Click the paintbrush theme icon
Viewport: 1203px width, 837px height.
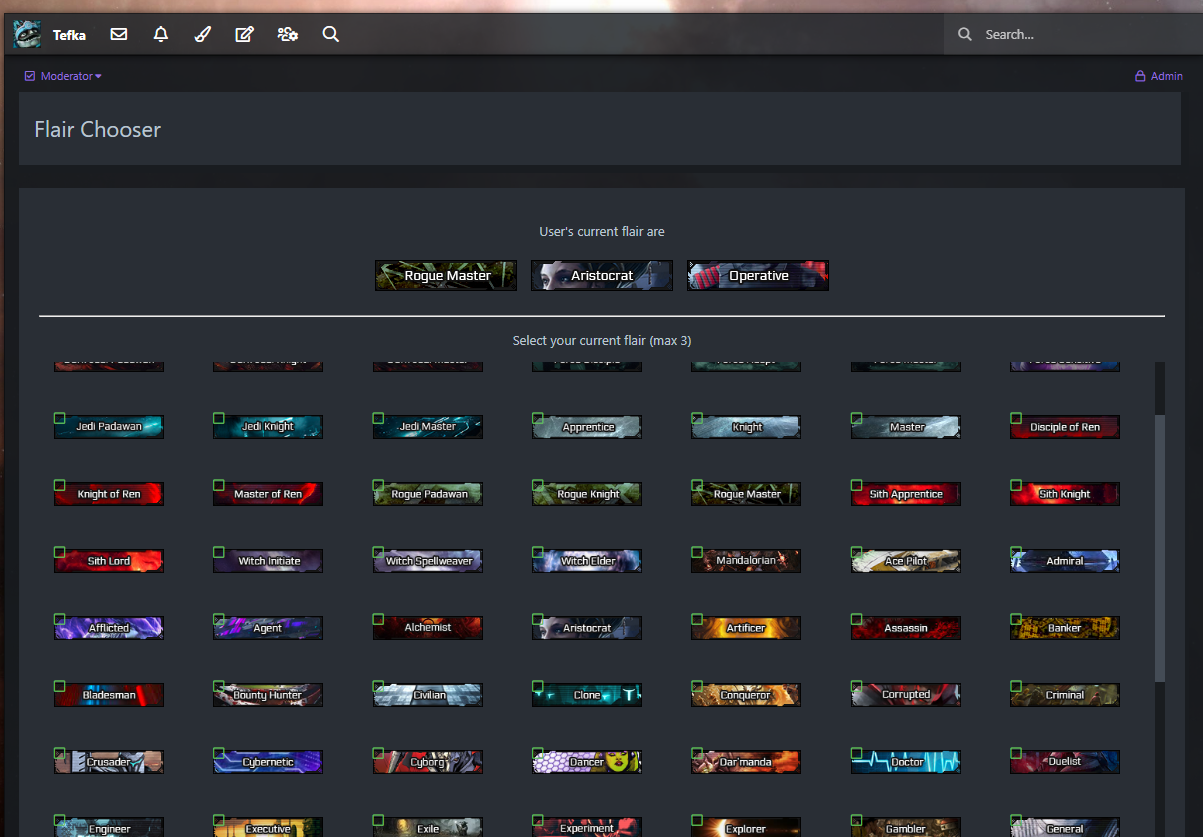click(203, 34)
